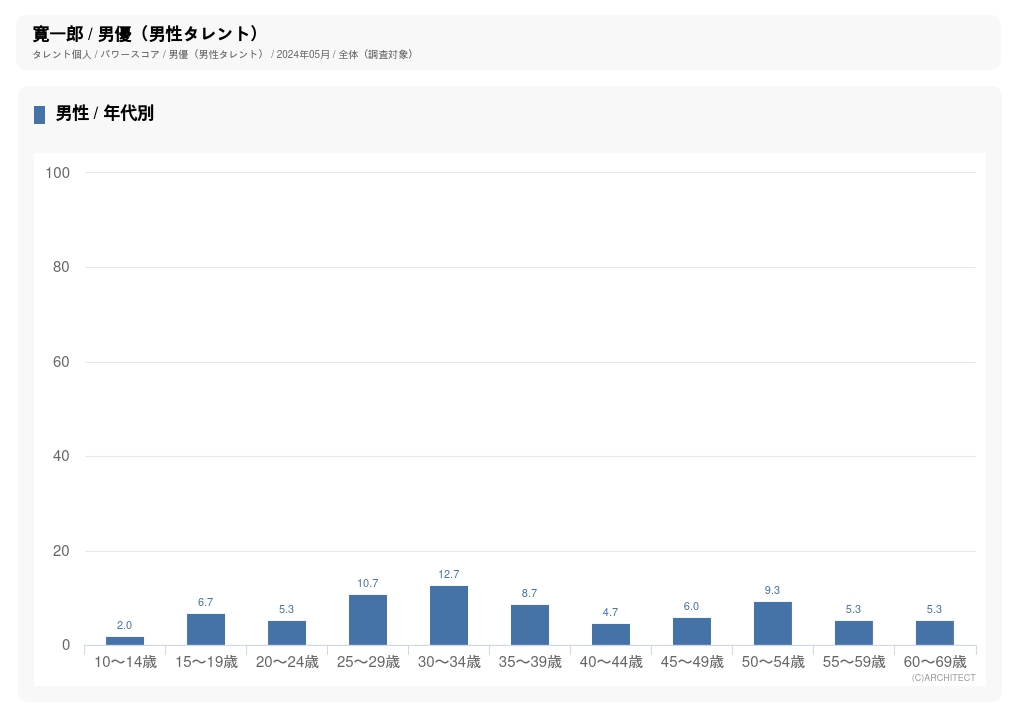Image resolution: width=1024 pixels, height=717 pixels.
Task: Select the 40〜44歳 bar
Action: click(611, 635)
